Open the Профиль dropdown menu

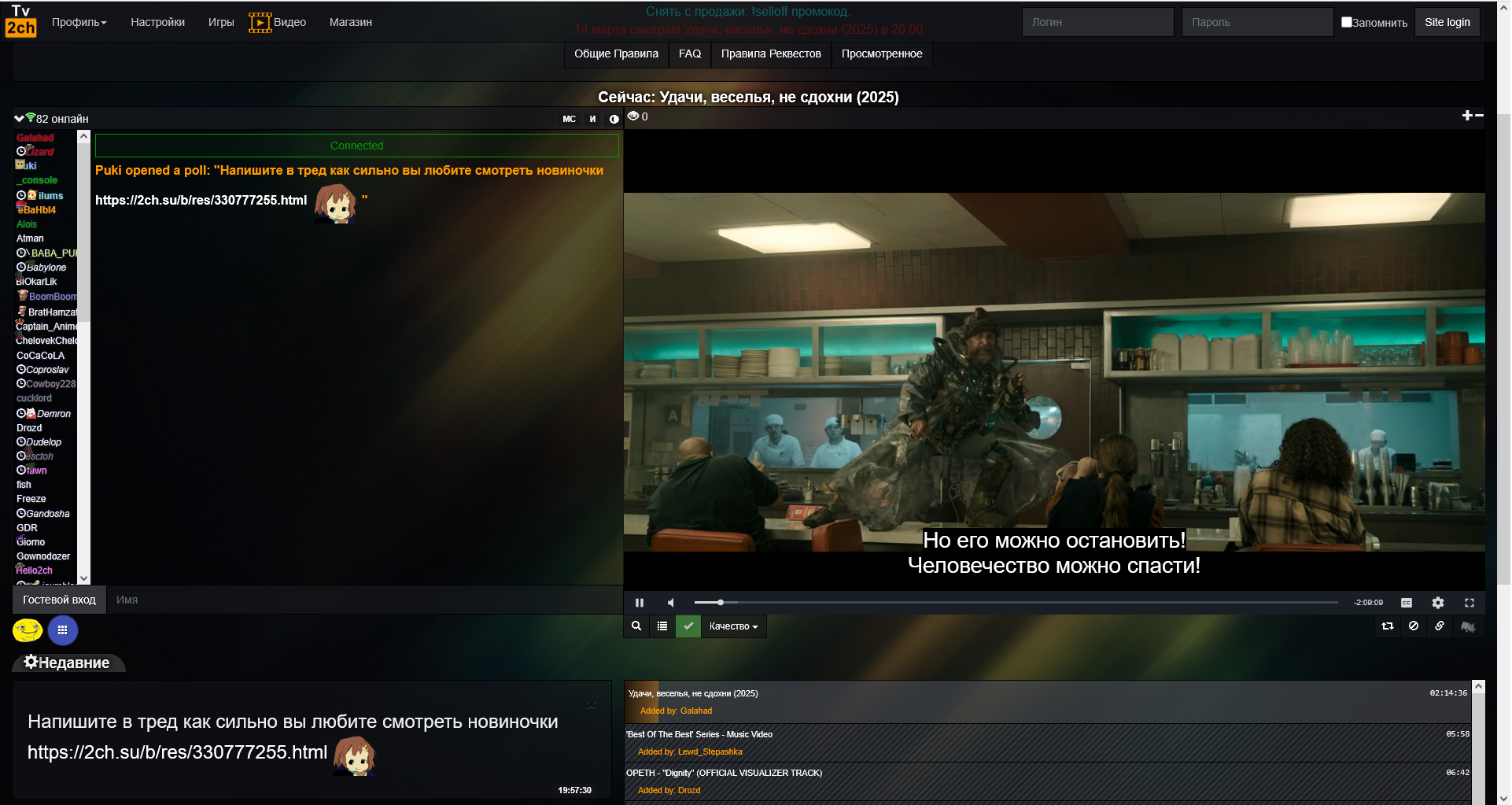(79, 22)
